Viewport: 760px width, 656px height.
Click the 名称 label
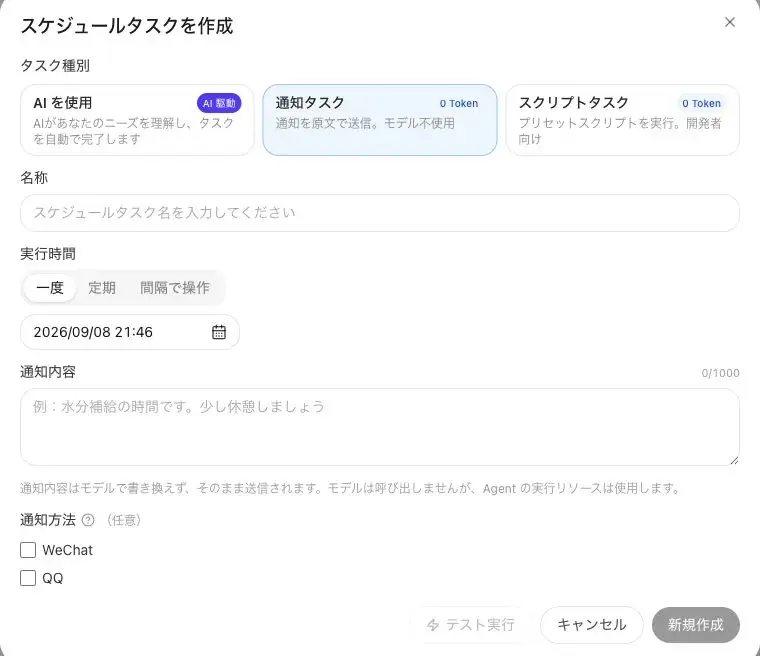point(34,178)
